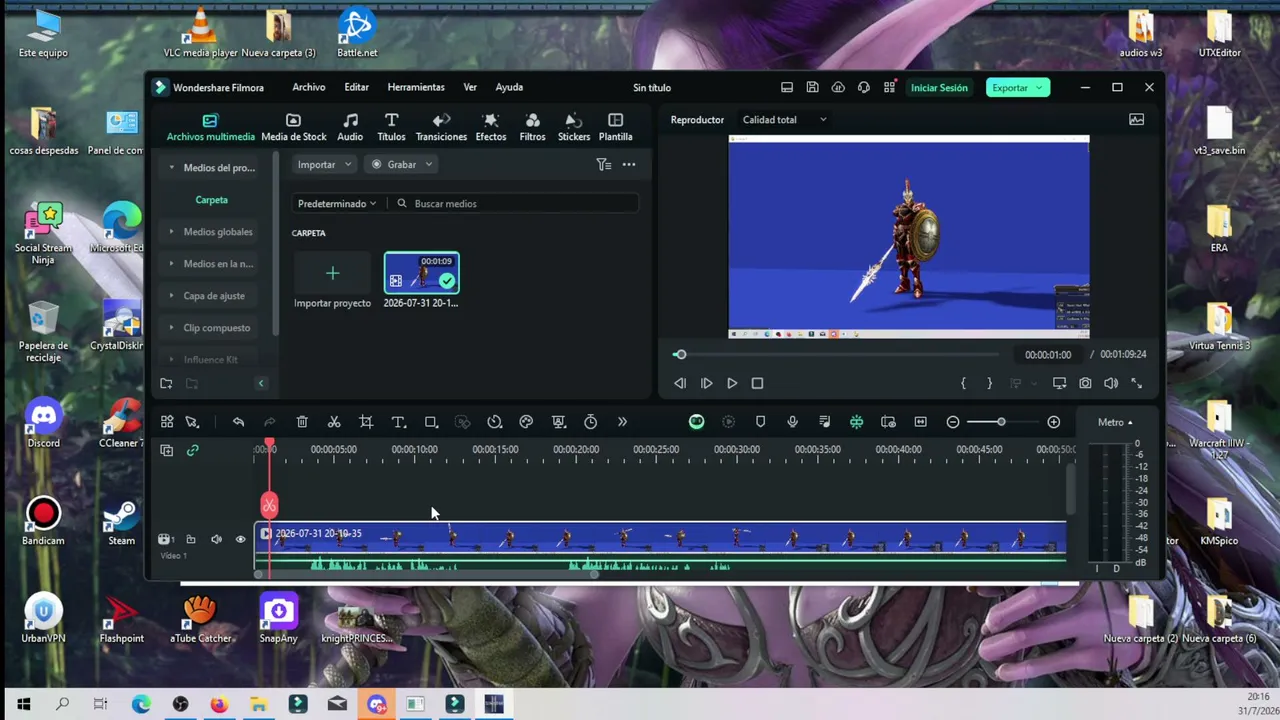Open the Archivo menu
This screenshot has width=1280, height=720.
309,87
